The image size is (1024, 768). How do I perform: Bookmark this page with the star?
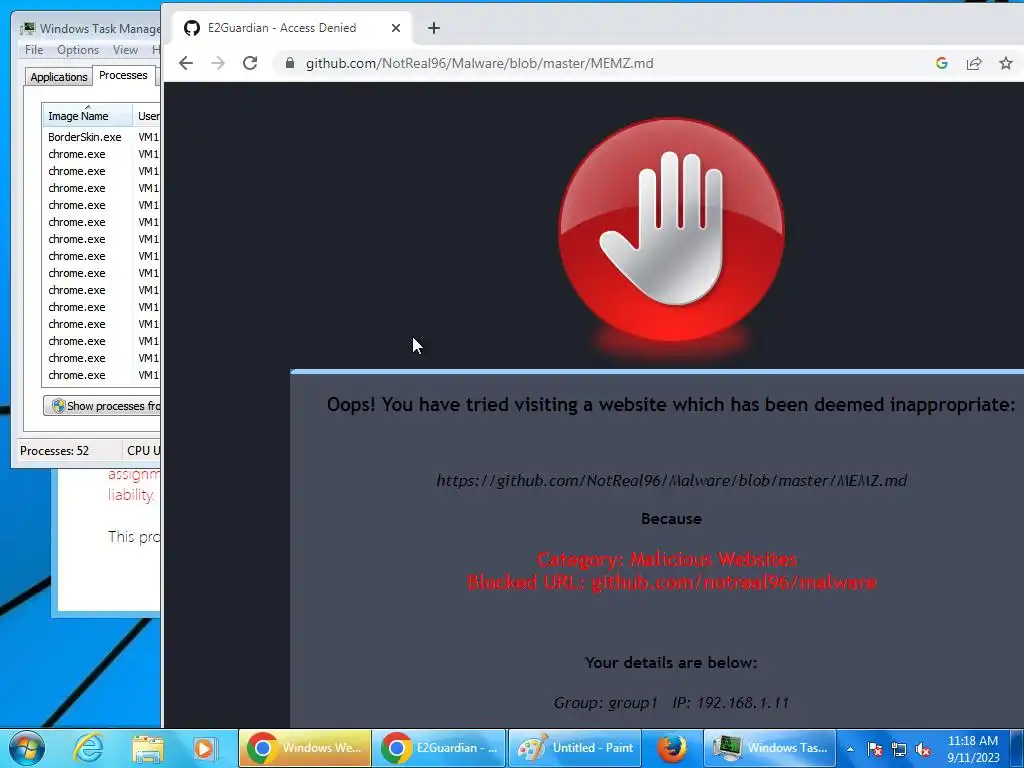(x=1006, y=63)
